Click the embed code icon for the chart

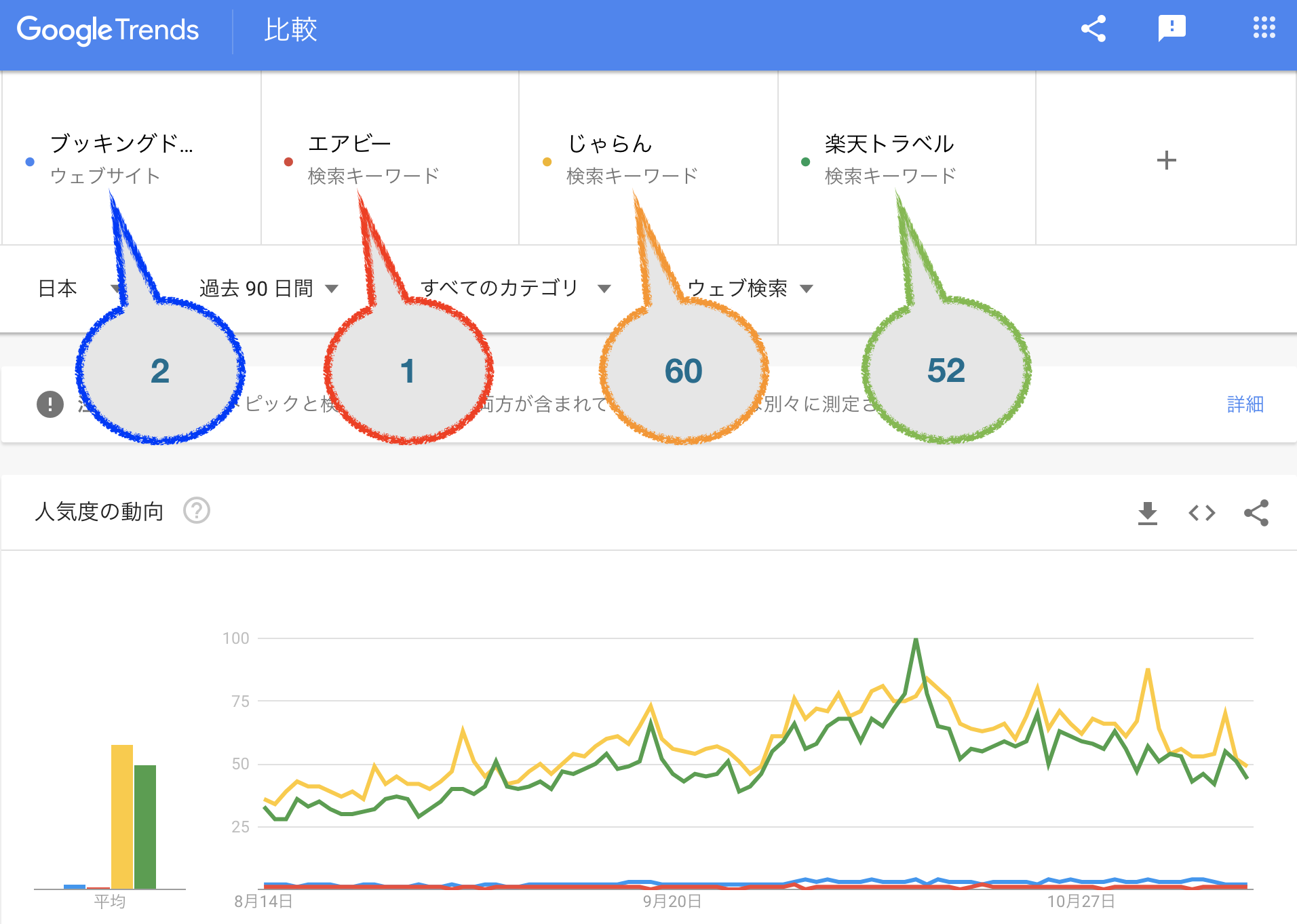click(1201, 513)
